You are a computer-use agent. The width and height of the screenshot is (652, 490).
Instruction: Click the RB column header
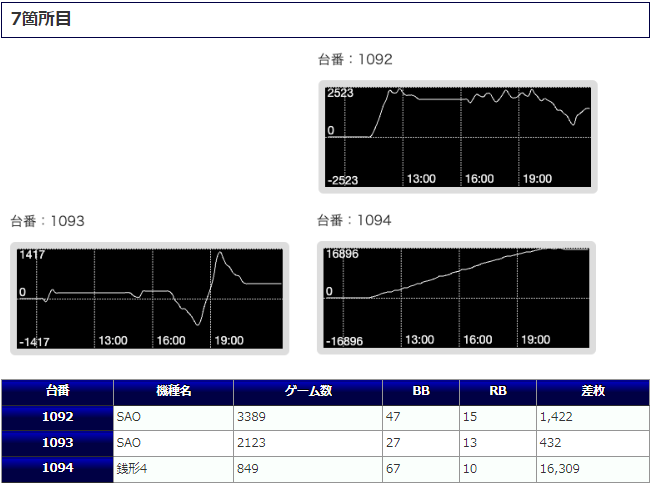tap(498, 392)
